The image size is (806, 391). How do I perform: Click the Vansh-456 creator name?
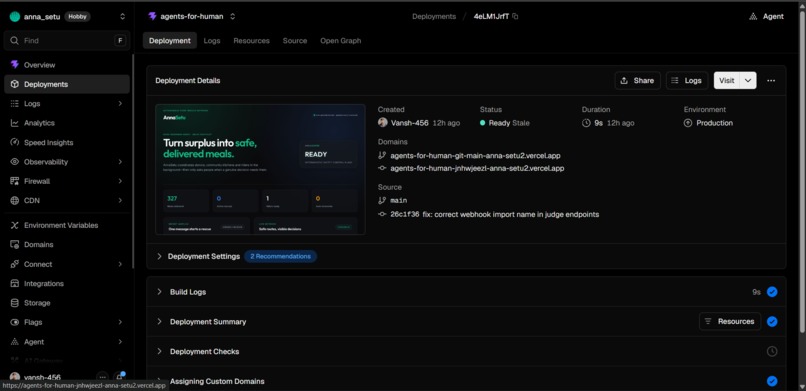(410, 123)
